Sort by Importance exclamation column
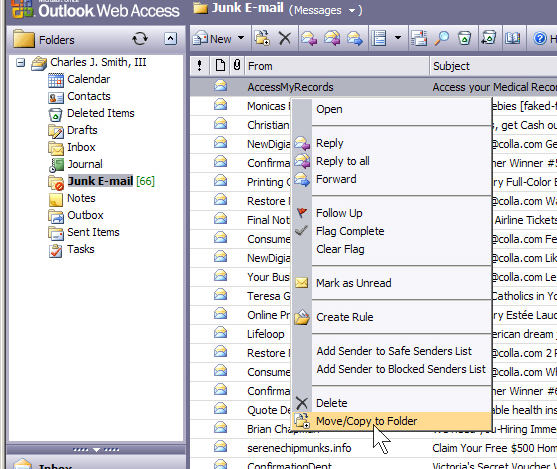The image size is (557, 469). 200,66
